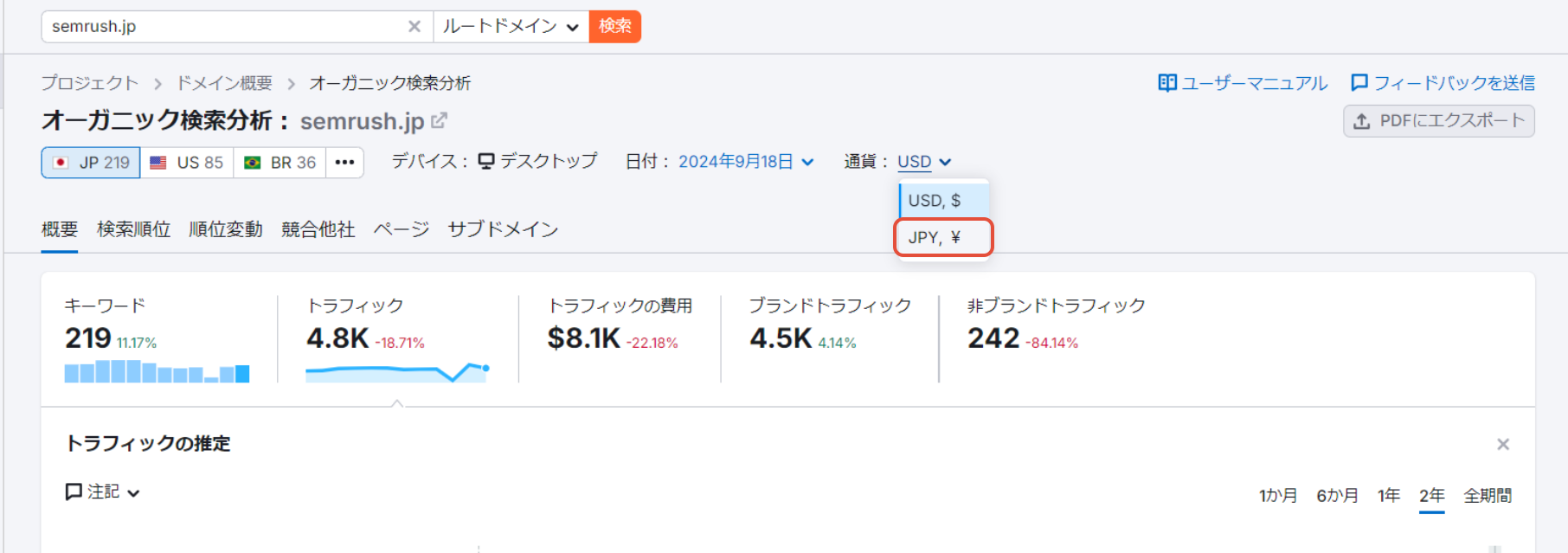Click the orange 検索 button
The image size is (1568, 553).
[615, 27]
